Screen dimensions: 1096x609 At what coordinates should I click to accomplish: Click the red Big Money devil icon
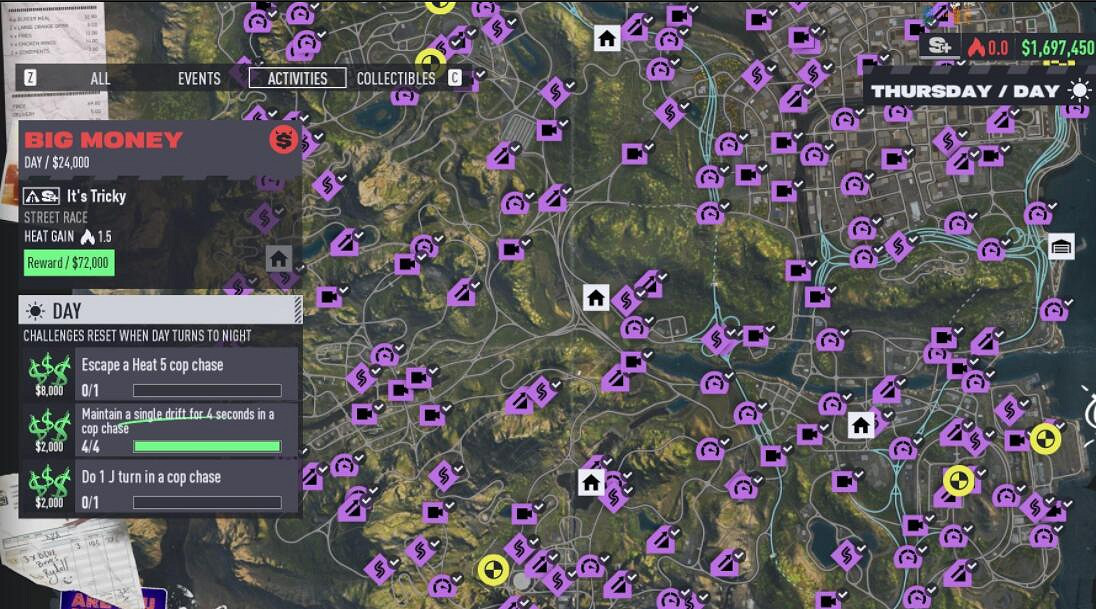click(x=283, y=140)
